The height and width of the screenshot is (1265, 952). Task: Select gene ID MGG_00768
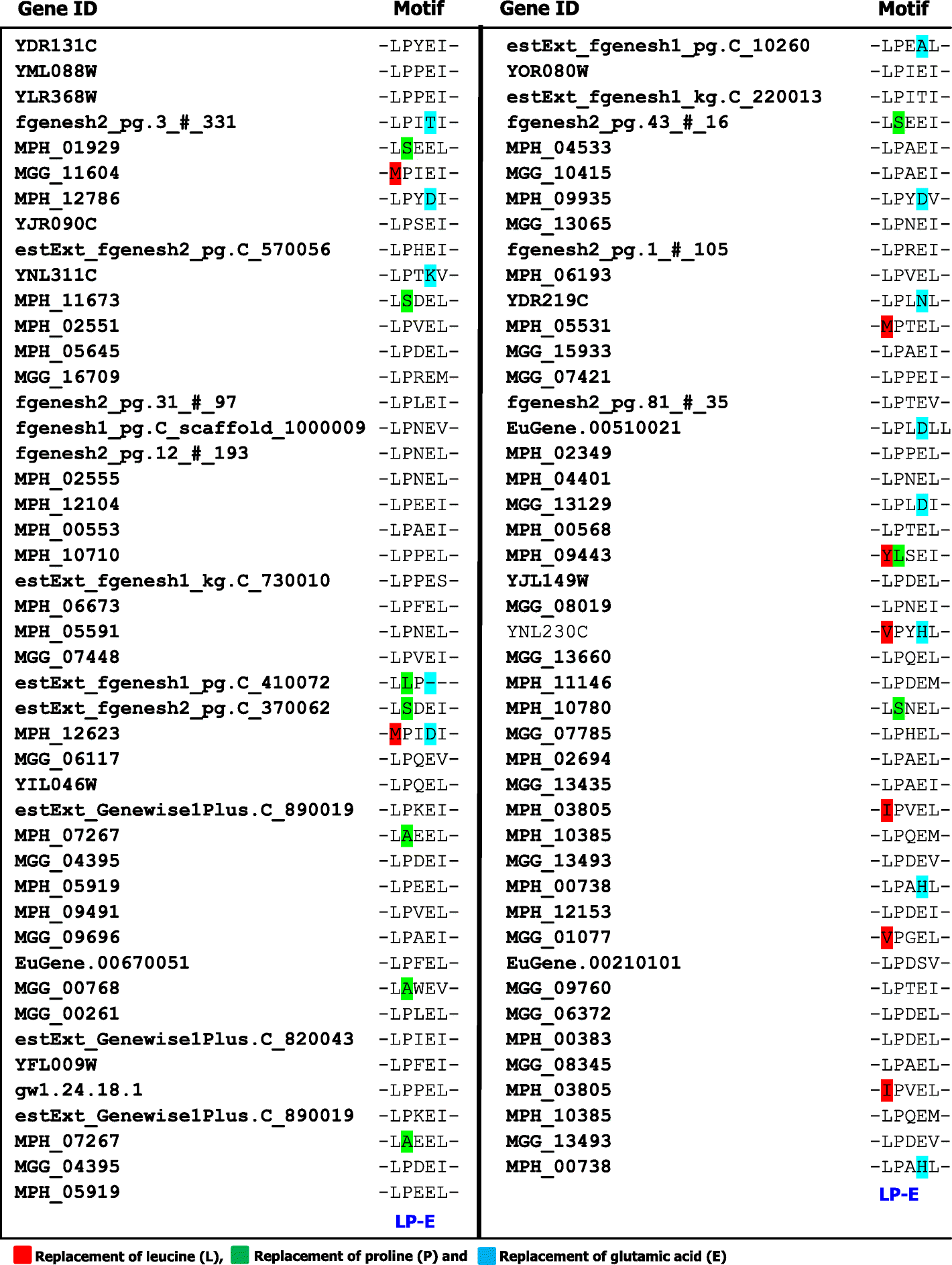point(68,988)
